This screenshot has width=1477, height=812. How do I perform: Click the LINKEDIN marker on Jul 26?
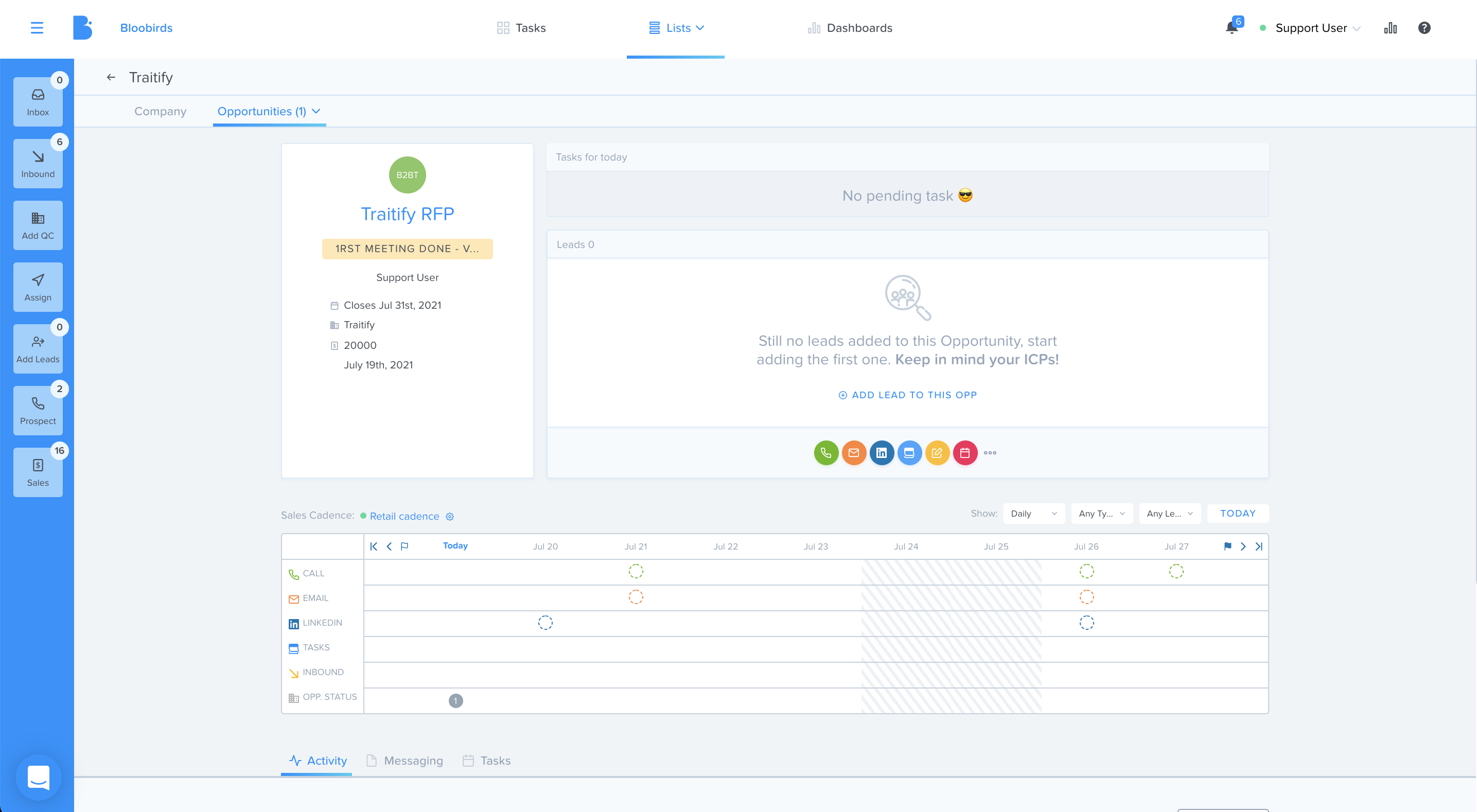1086,622
